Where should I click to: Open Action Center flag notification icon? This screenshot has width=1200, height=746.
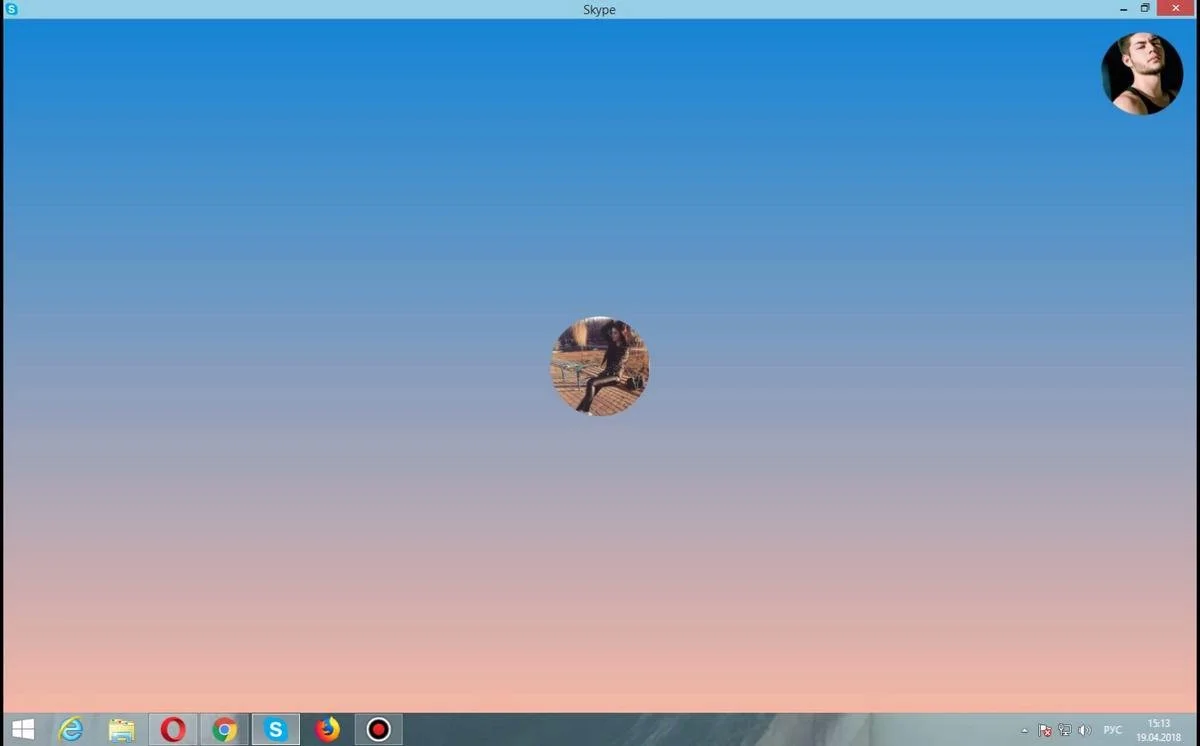pos(1045,731)
